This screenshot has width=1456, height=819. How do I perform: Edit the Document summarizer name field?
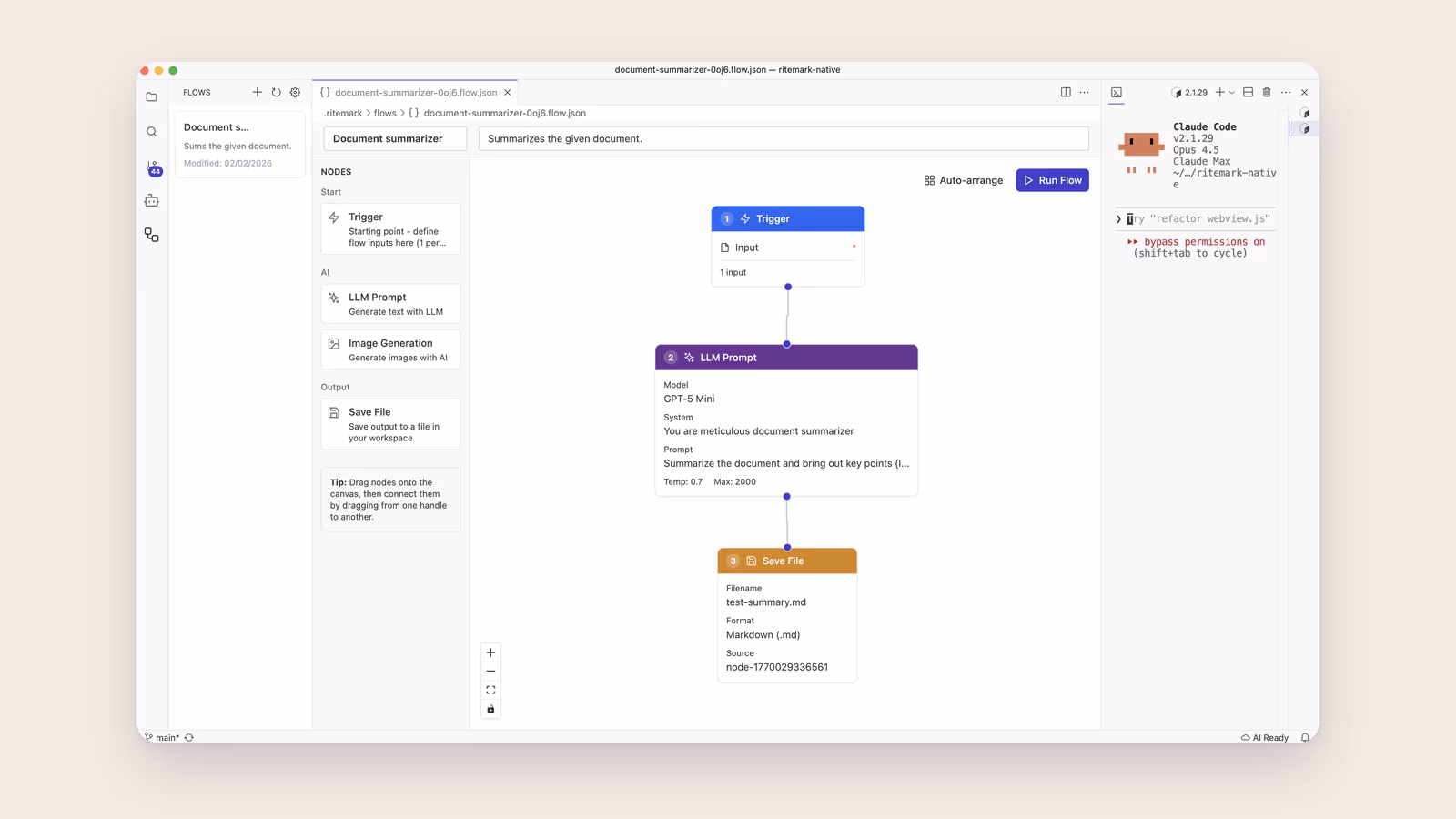tap(395, 138)
